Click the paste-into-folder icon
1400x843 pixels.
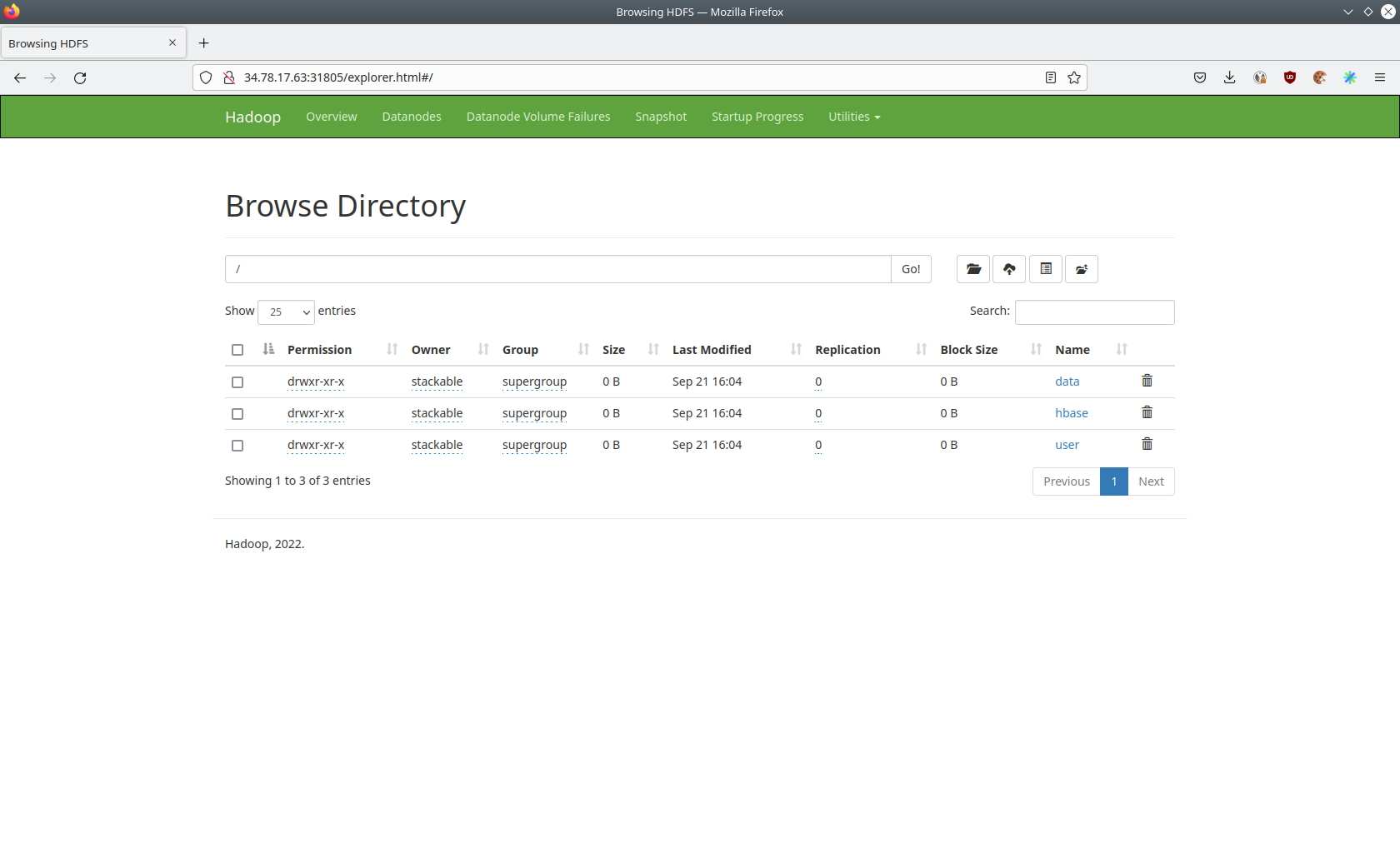(x=1081, y=269)
